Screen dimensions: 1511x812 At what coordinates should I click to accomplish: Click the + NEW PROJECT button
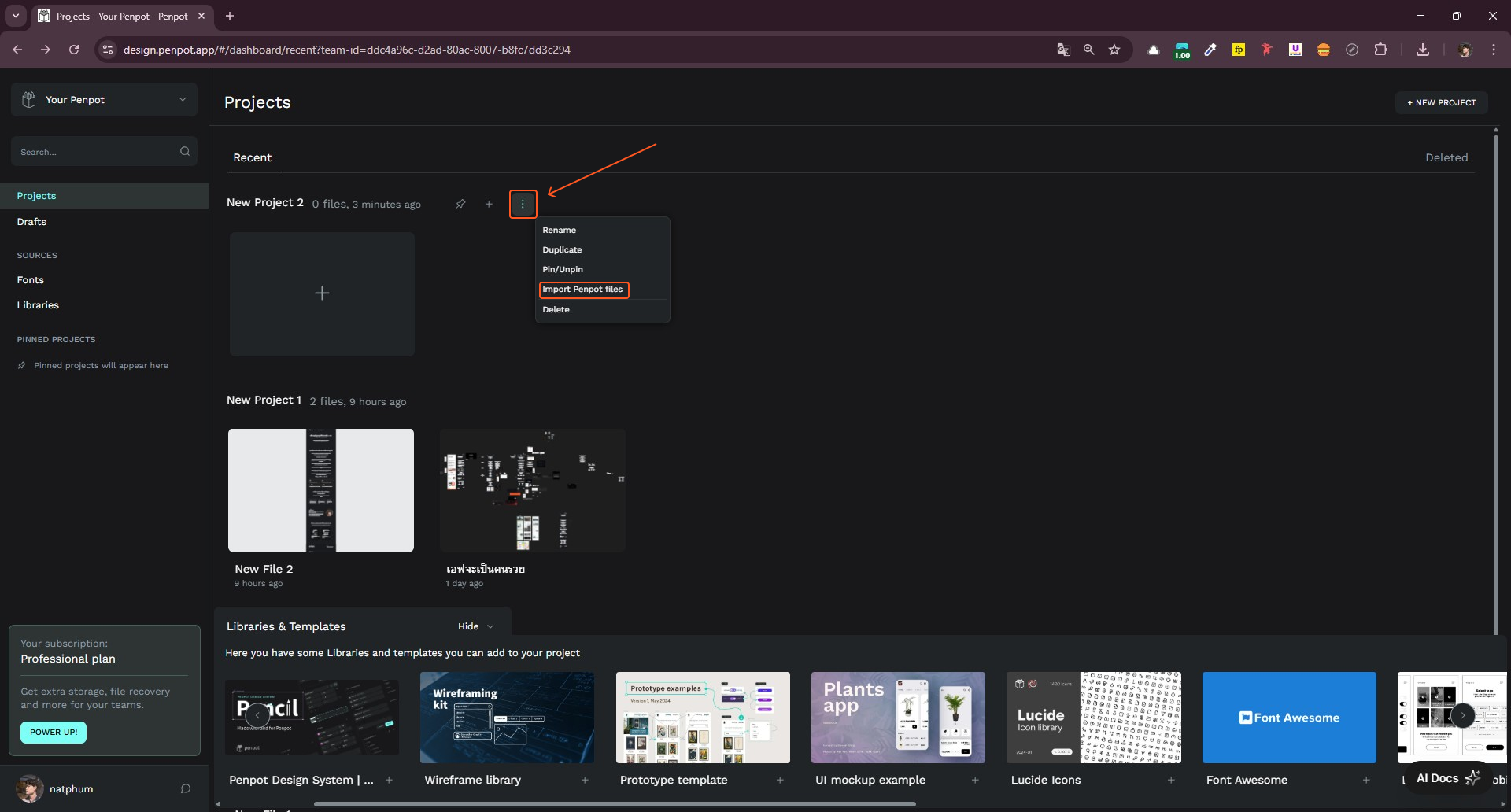tap(1441, 102)
